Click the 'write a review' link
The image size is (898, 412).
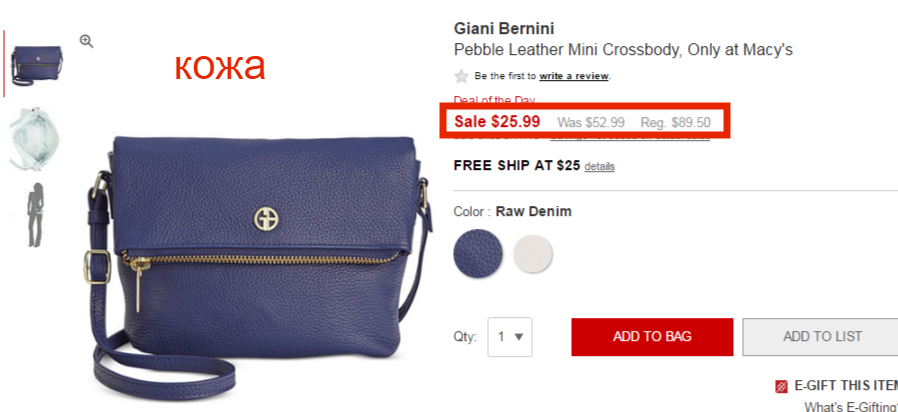pyautogui.click(x=574, y=76)
